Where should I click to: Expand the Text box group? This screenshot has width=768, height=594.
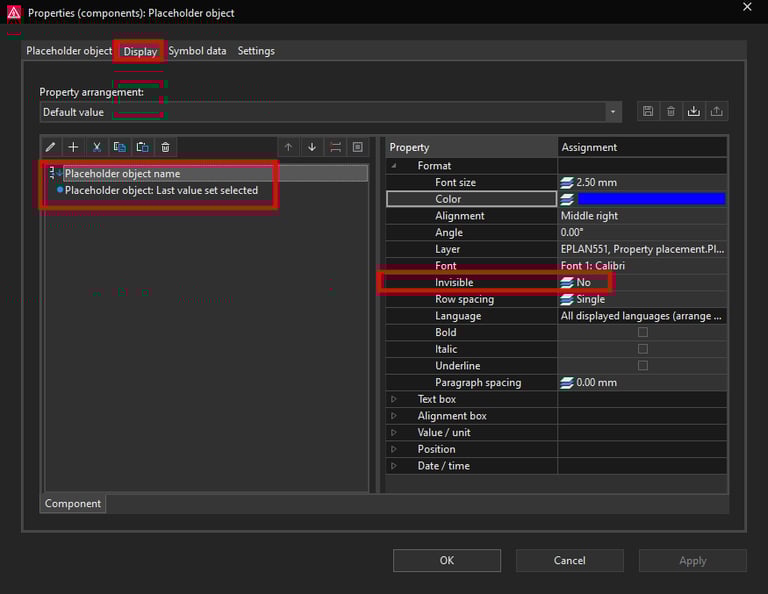coord(394,399)
